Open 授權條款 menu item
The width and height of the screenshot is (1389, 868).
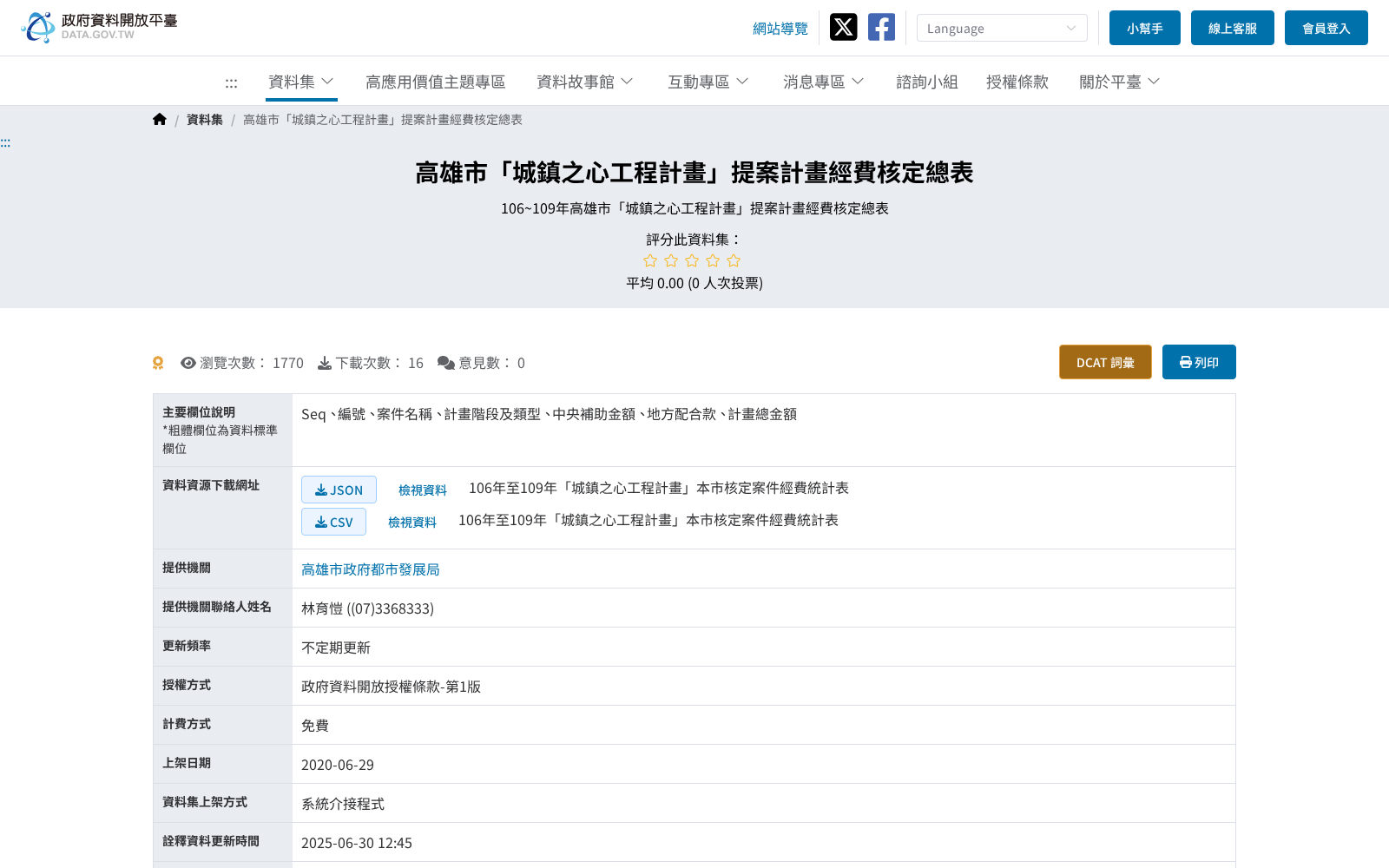click(x=1017, y=82)
